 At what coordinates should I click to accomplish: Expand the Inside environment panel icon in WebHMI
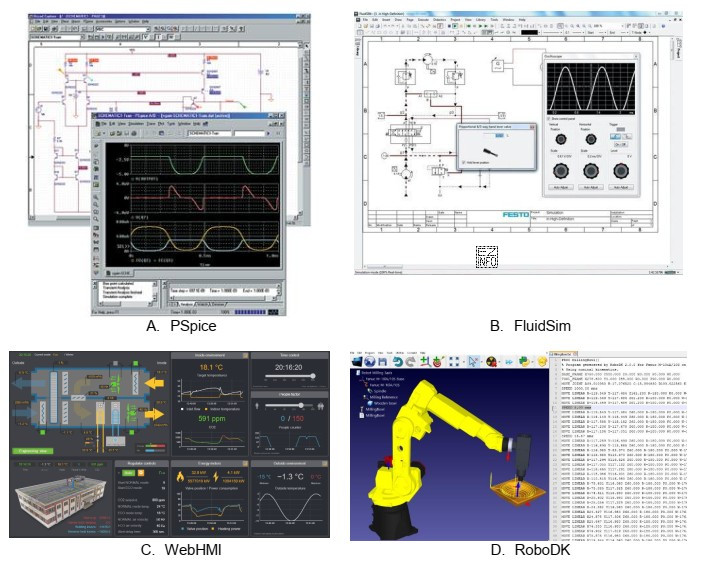[x=245, y=356]
